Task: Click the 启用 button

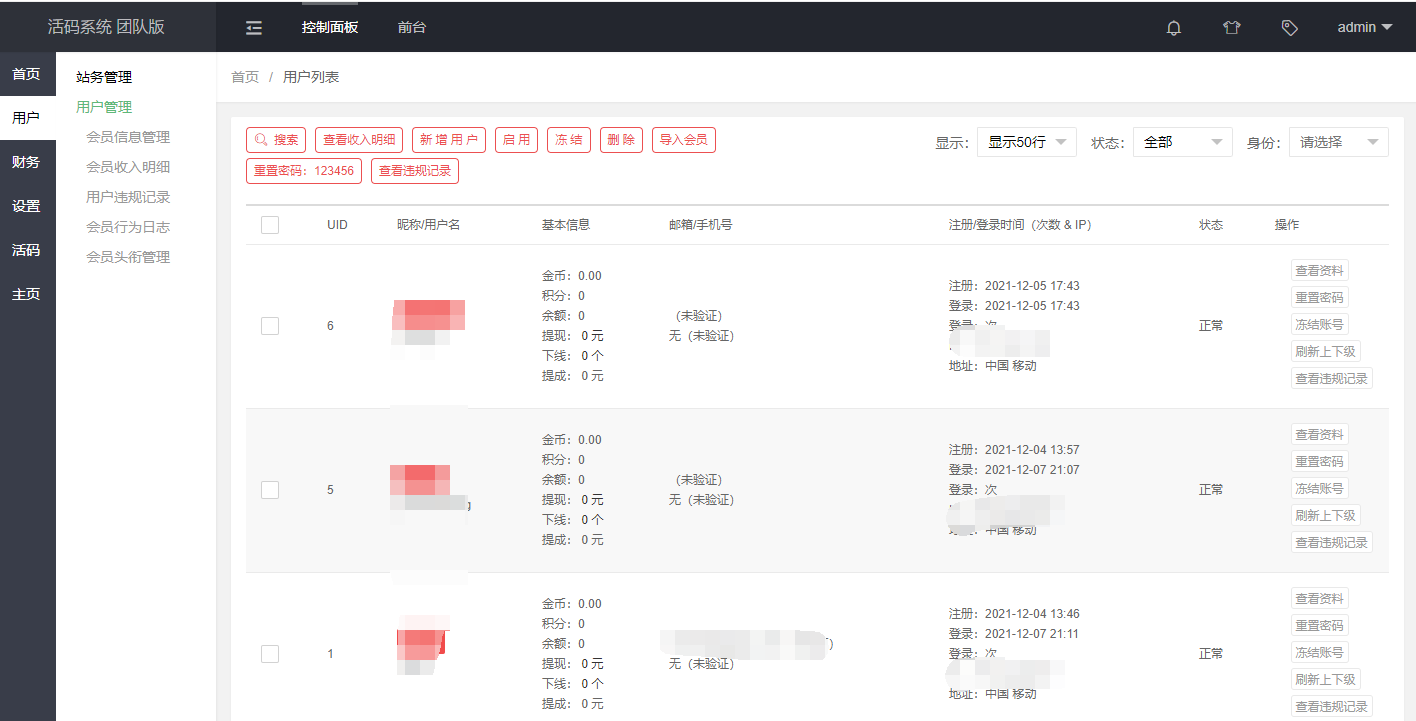Action: coord(516,140)
